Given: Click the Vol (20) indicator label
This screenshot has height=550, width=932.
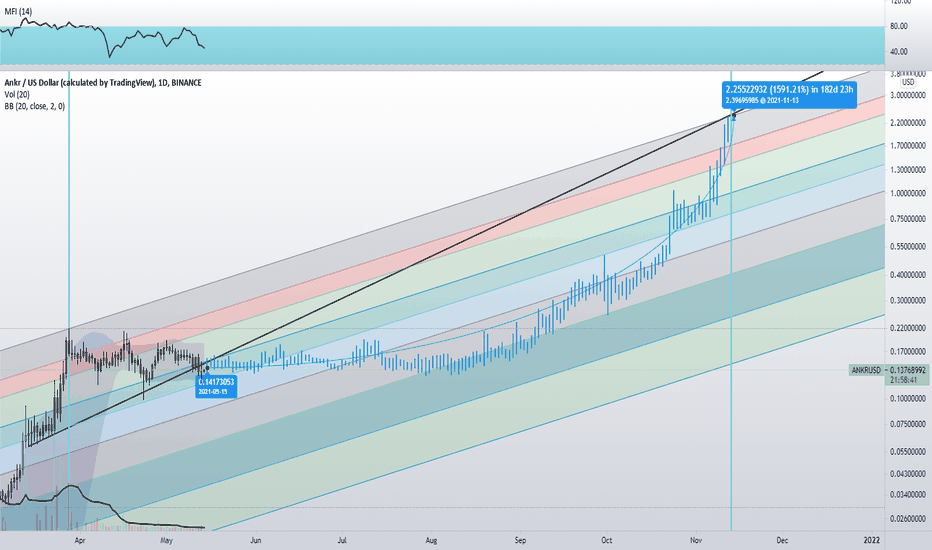Looking at the screenshot, I should (x=17, y=95).
